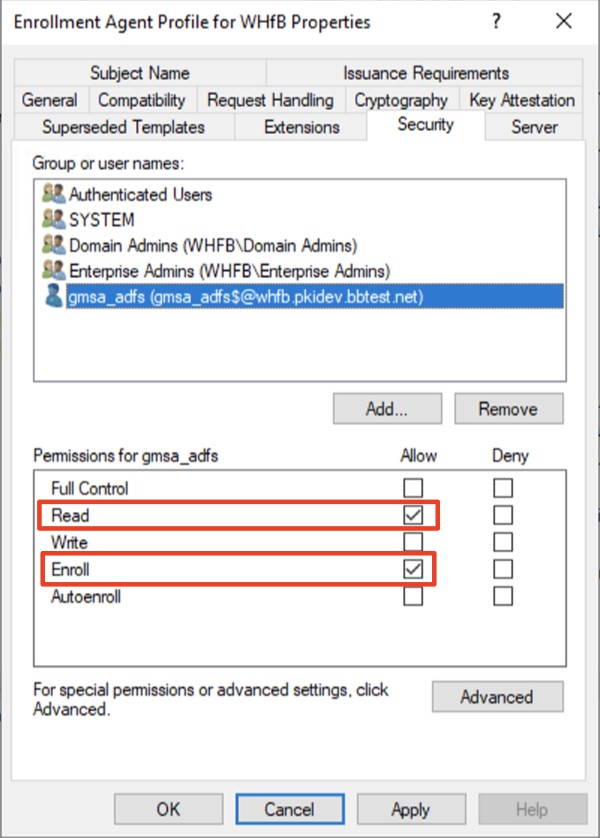Click the SYSTEM group icon
Image resolution: width=600 pixels, height=838 pixels.
(53, 219)
